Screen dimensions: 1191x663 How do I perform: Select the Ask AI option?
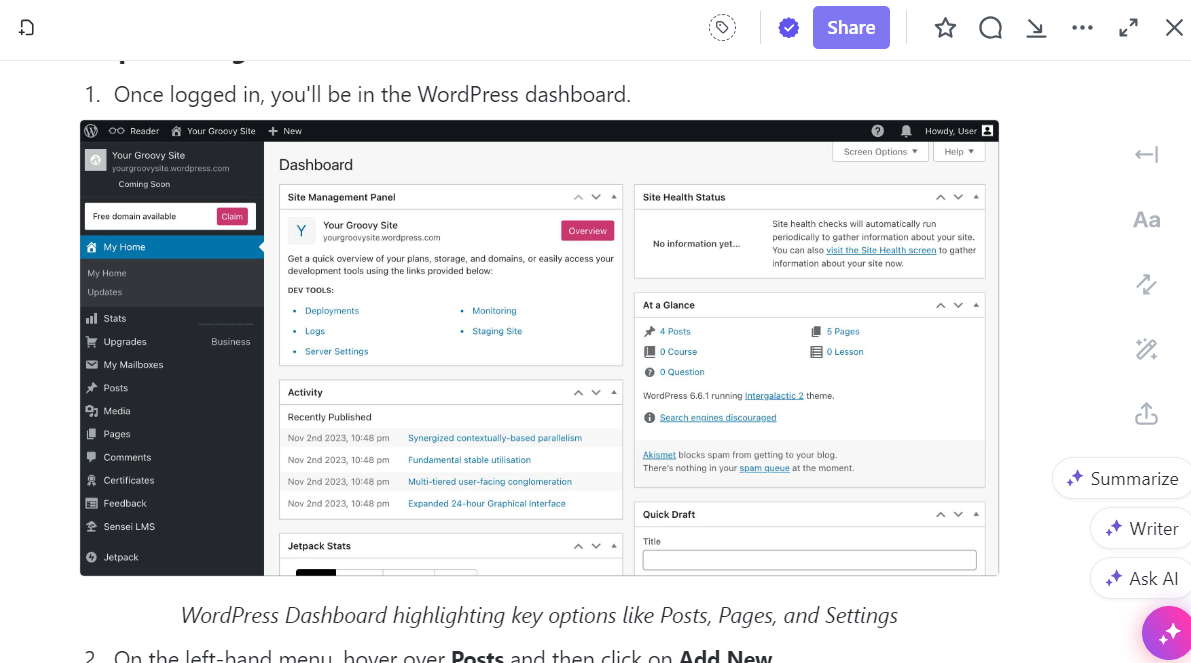point(1141,579)
